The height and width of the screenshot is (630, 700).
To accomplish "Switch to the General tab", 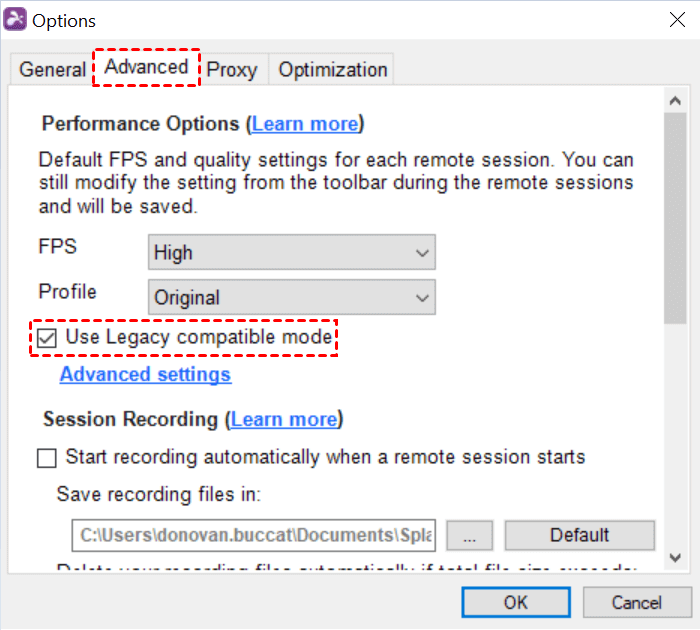I will (x=53, y=70).
